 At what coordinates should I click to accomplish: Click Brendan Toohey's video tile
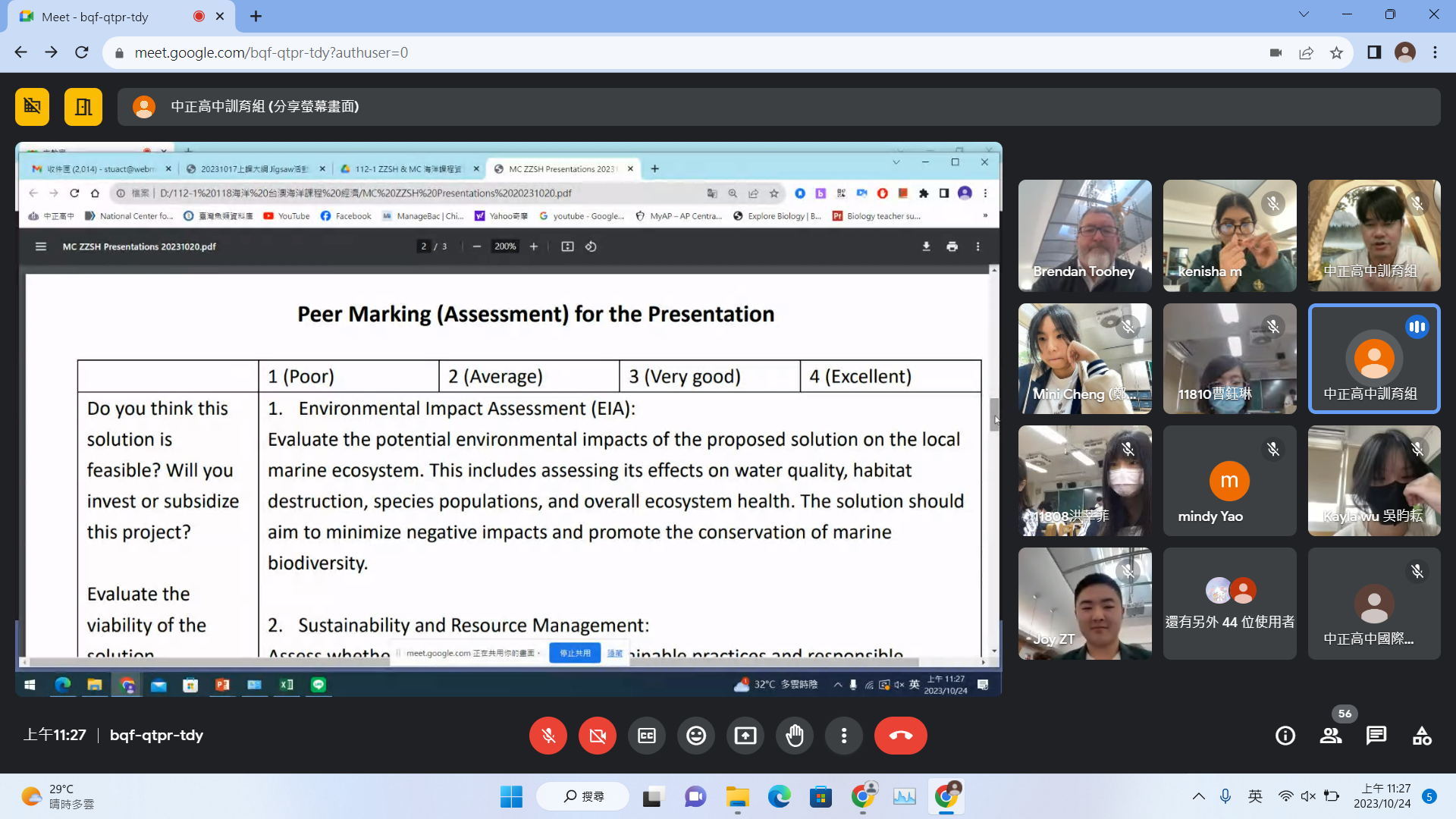point(1084,235)
